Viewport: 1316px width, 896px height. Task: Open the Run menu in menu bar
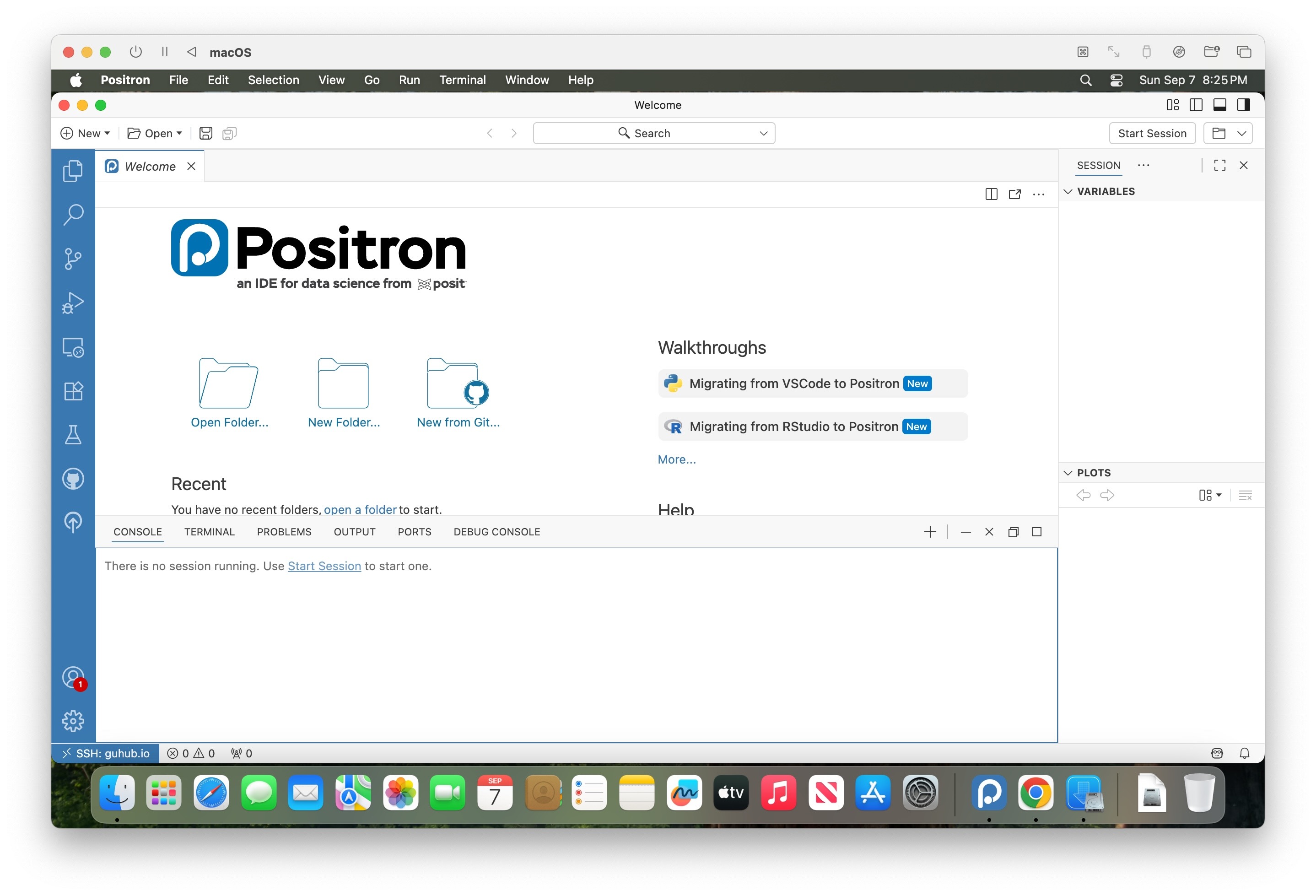pyautogui.click(x=410, y=80)
